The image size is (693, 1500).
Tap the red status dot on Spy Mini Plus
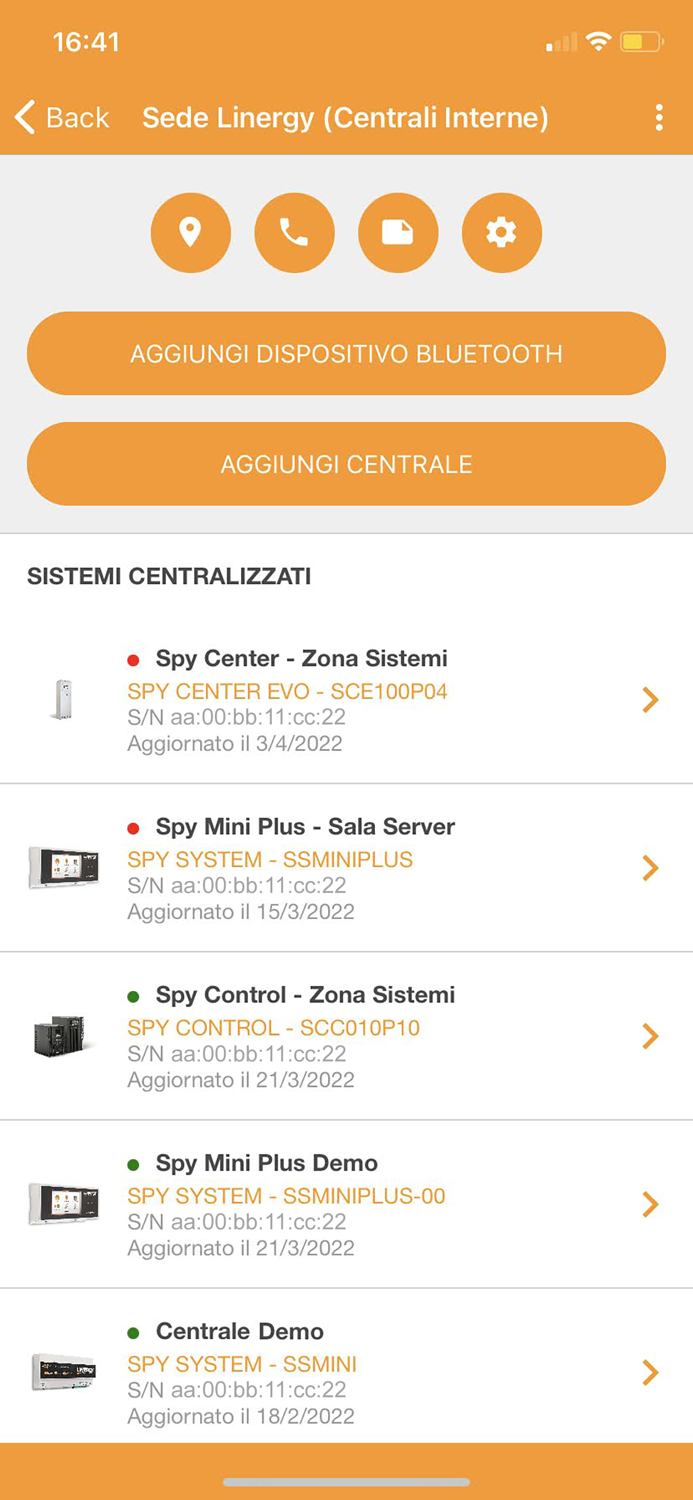(x=136, y=826)
